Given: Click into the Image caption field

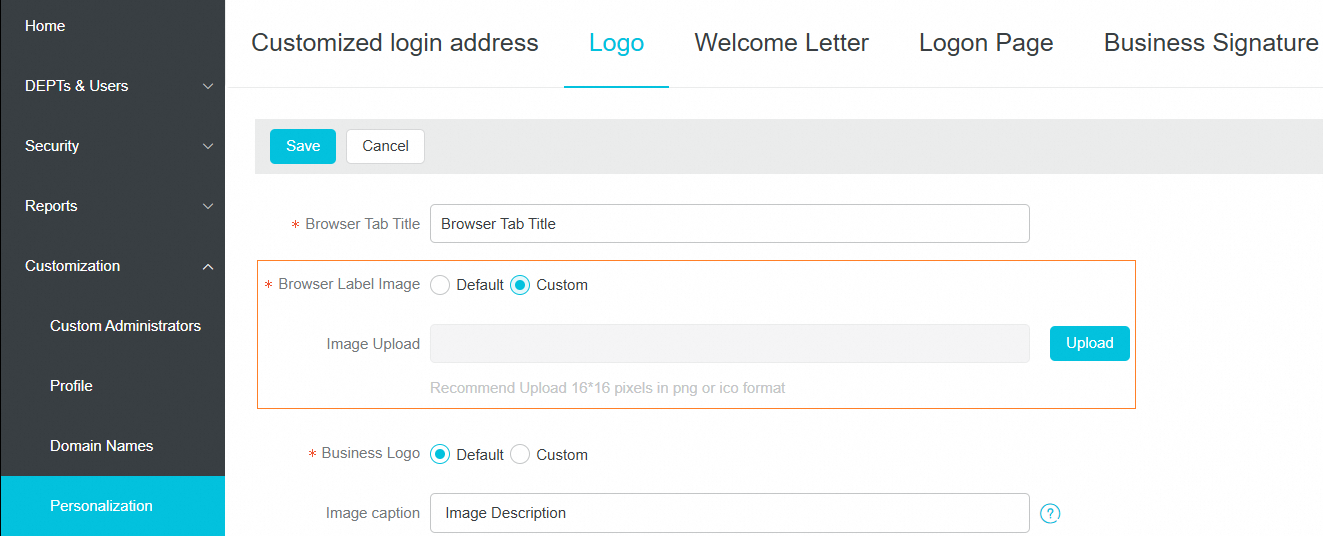Looking at the screenshot, I should click(729, 513).
